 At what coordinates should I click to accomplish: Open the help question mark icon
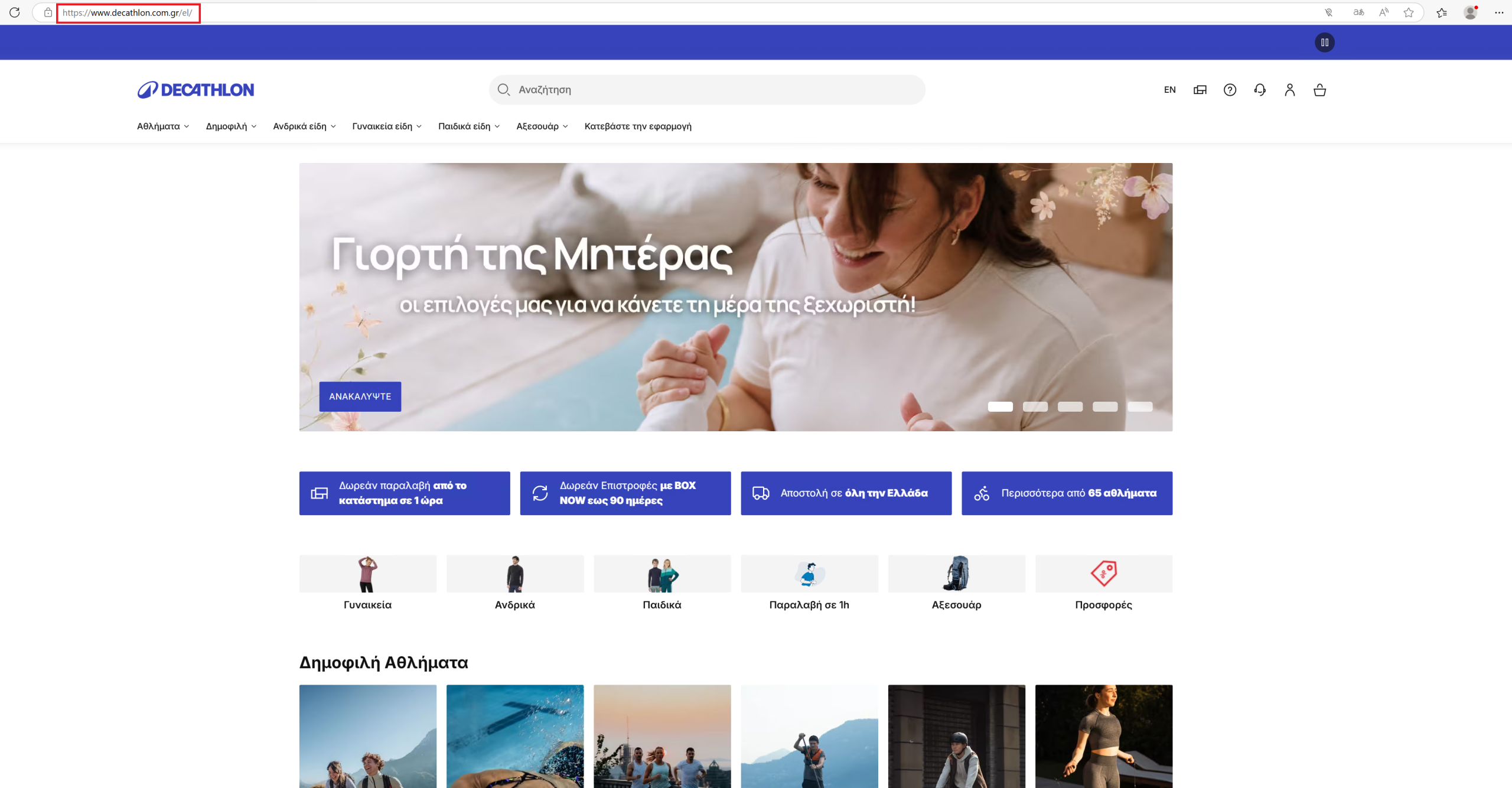click(1230, 90)
